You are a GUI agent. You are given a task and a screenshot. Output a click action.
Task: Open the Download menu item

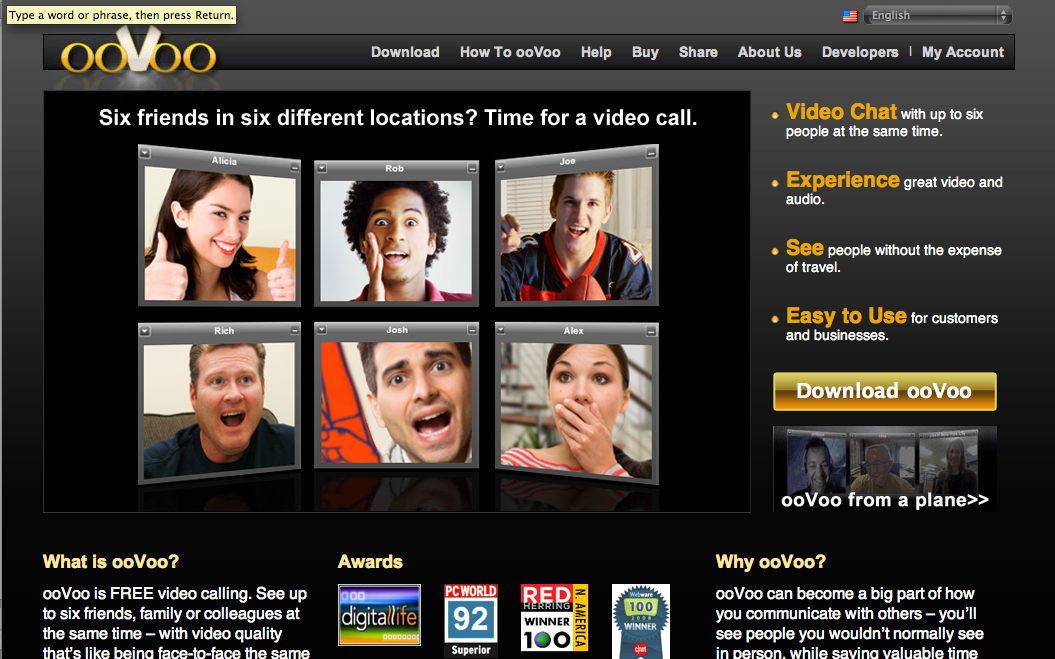click(x=405, y=52)
